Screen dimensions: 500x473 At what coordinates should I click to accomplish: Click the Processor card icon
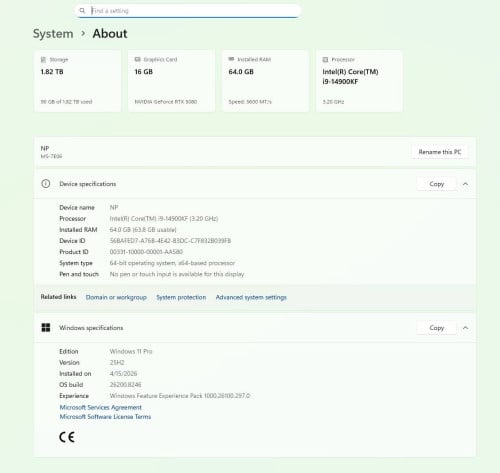tap(325, 60)
